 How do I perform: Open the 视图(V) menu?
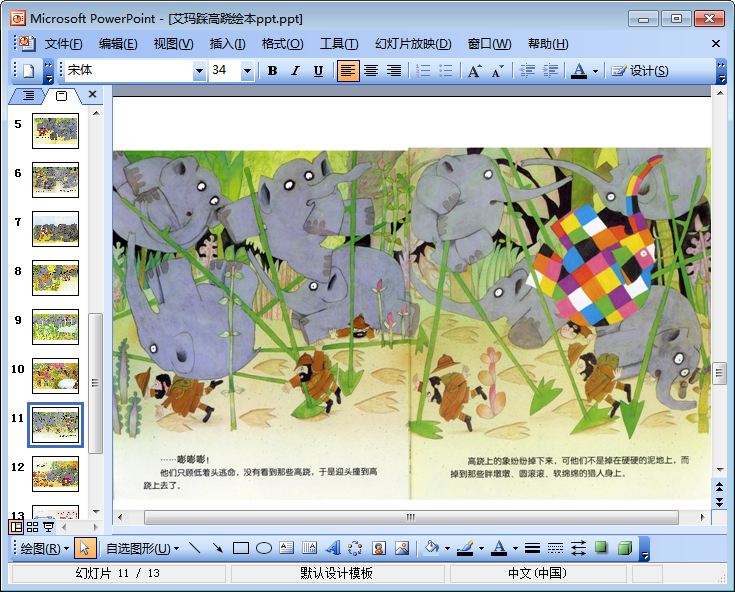pos(173,44)
